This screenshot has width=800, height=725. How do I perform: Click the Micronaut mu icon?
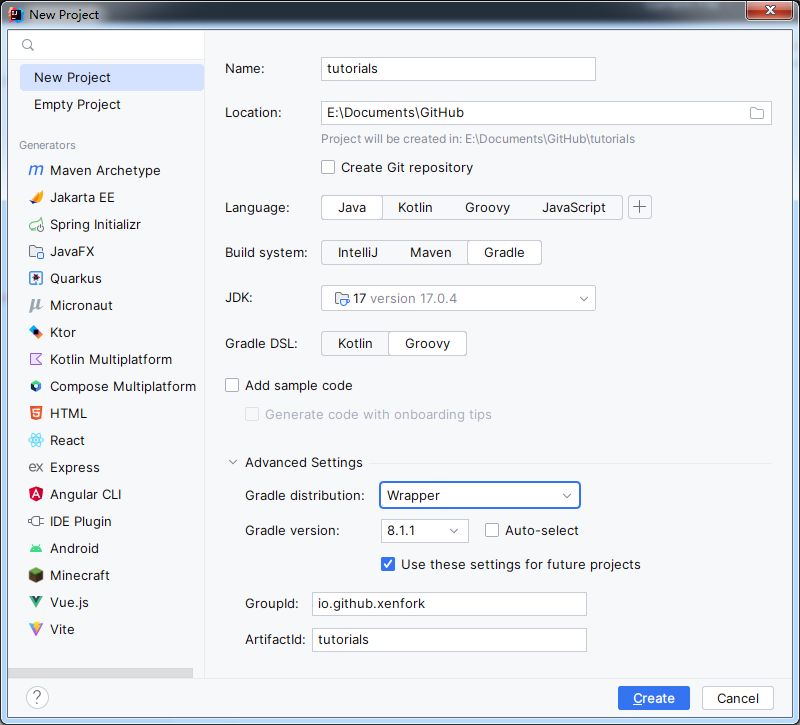(x=36, y=305)
